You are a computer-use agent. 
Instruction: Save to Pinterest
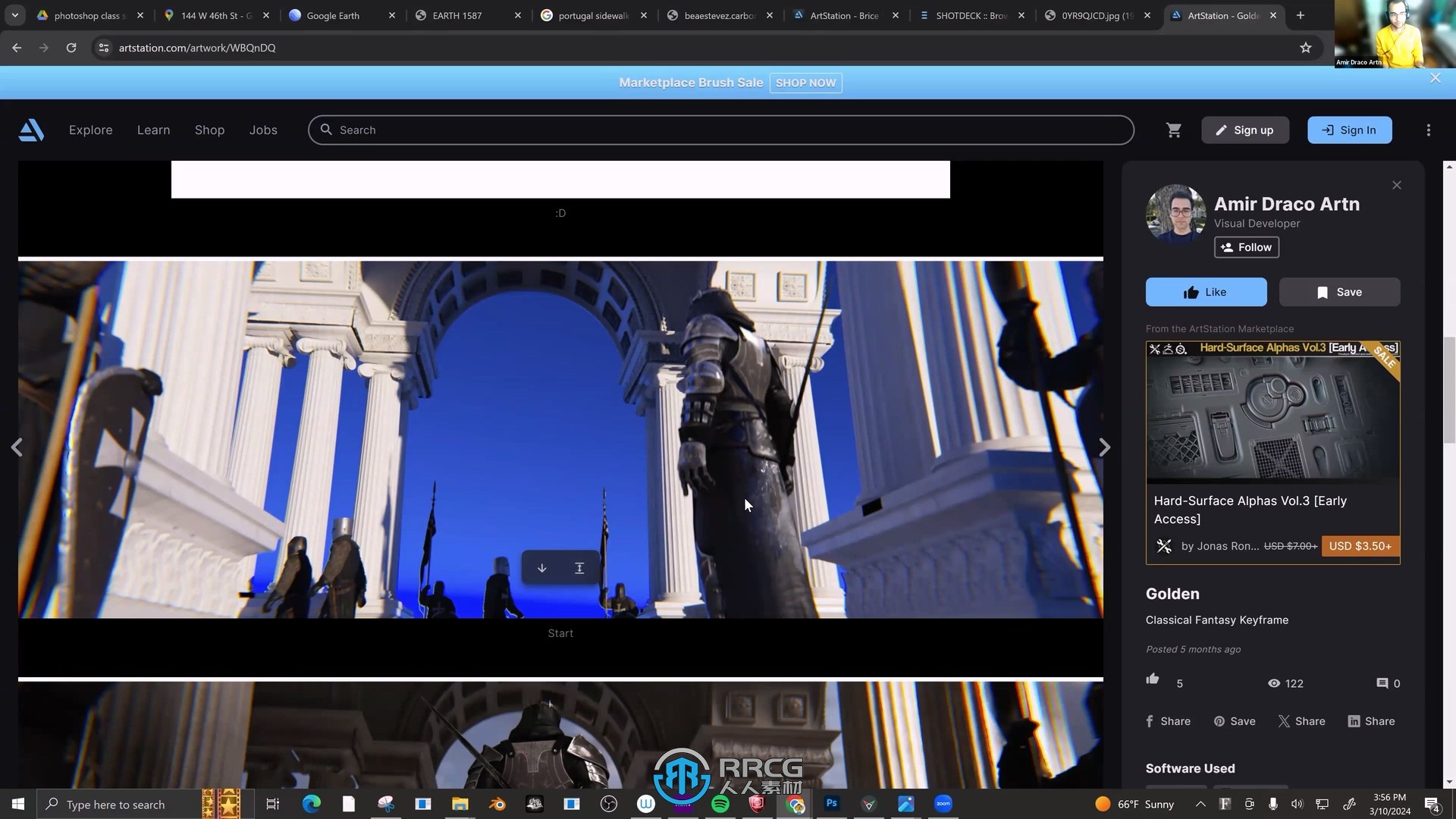click(x=1235, y=721)
